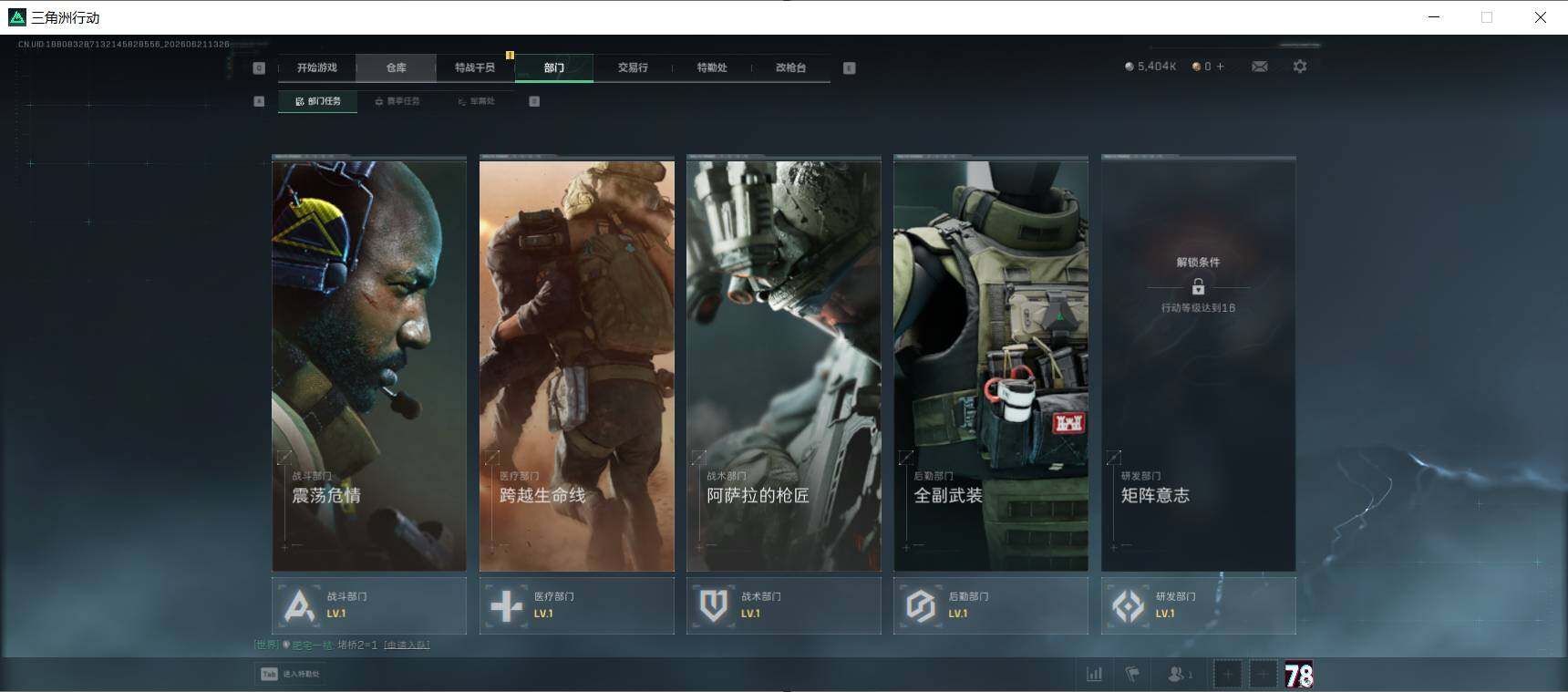Click the 研发部门 diamond emblem icon
The width and height of the screenshot is (1568, 692).
(x=1128, y=605)
